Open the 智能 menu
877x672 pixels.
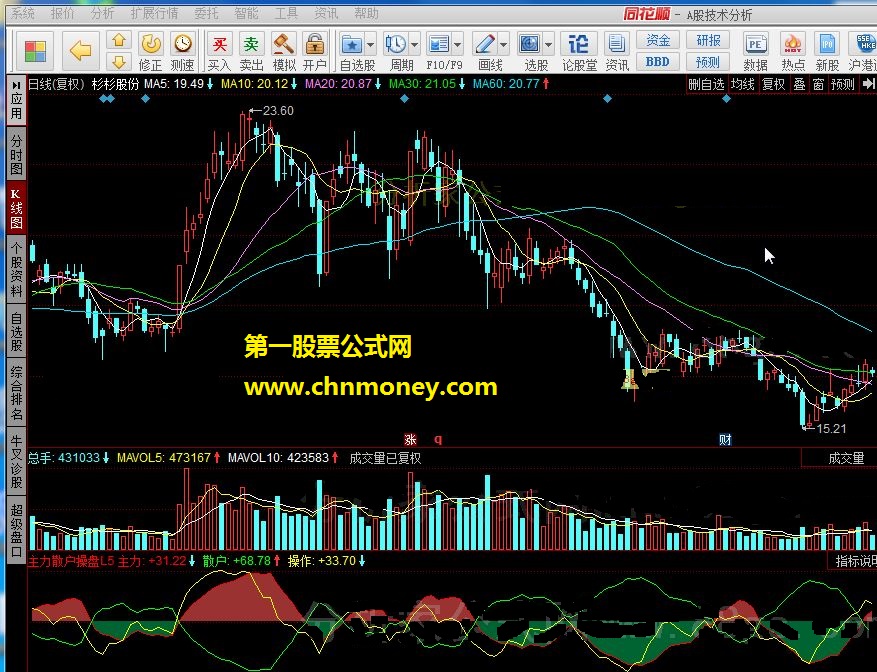(x=246, y=13)
